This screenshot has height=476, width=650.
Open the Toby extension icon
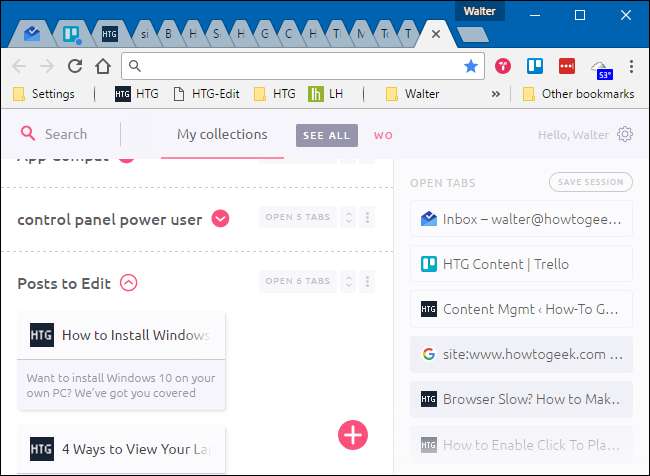click(502, 66)
